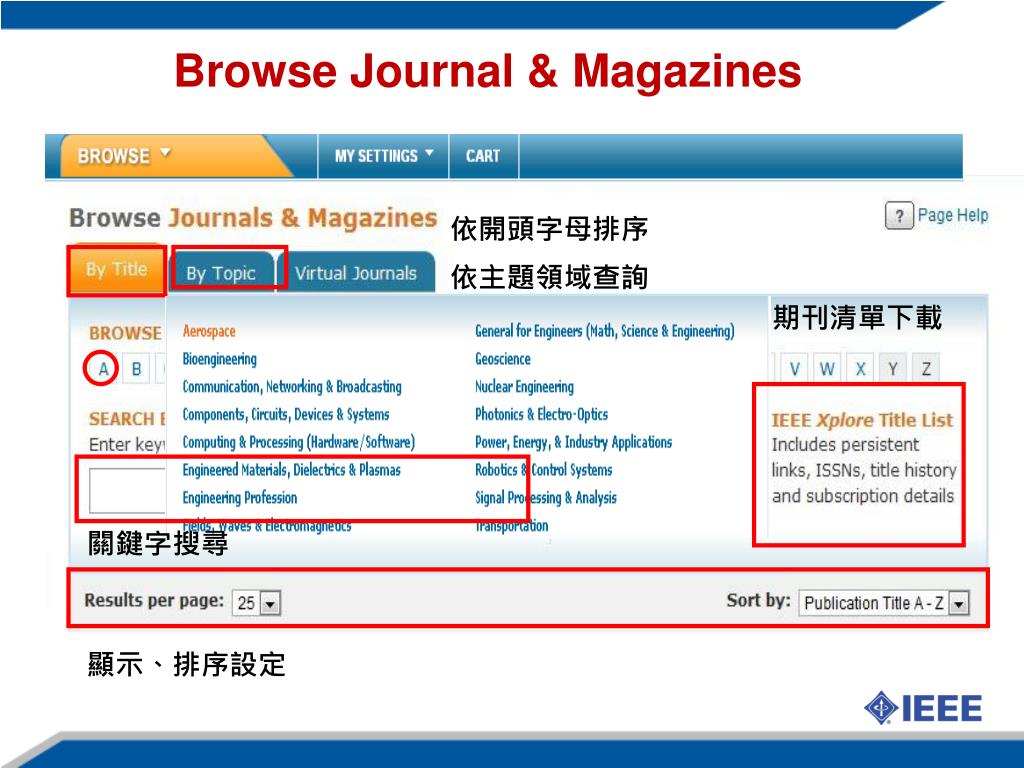Select the Geoscience topic
The width and height of the screenshot is (1024, 768).
point(503,359)
